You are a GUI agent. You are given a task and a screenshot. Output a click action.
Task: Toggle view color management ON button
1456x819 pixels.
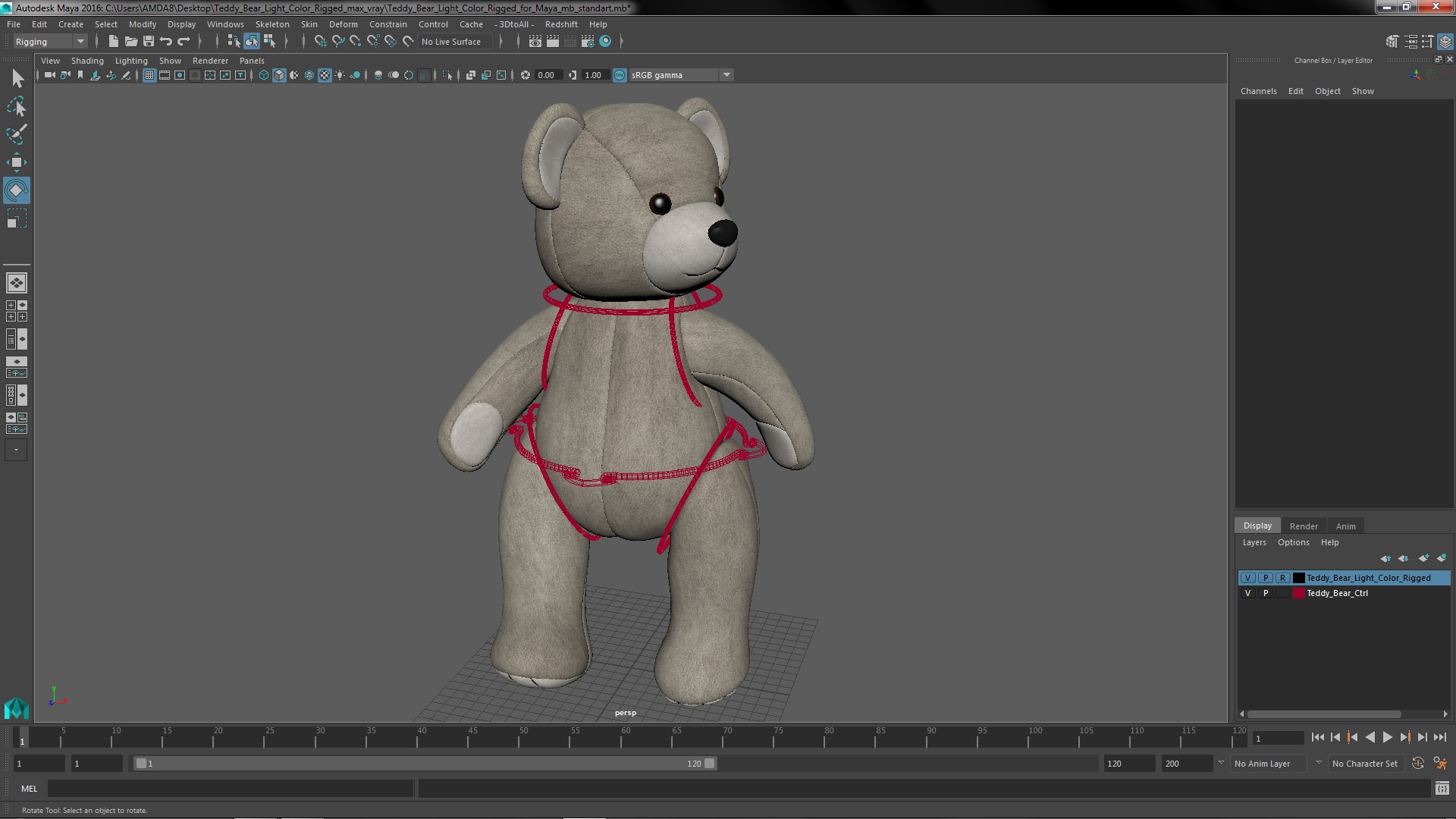point(620,75)
